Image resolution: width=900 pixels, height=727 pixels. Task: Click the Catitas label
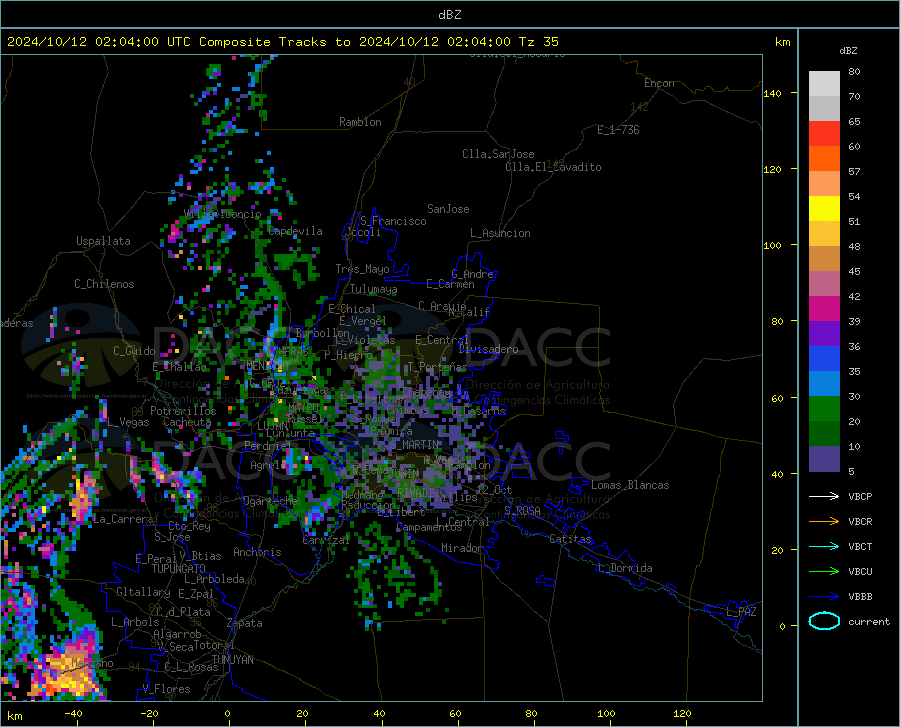(x=571, y=539)
